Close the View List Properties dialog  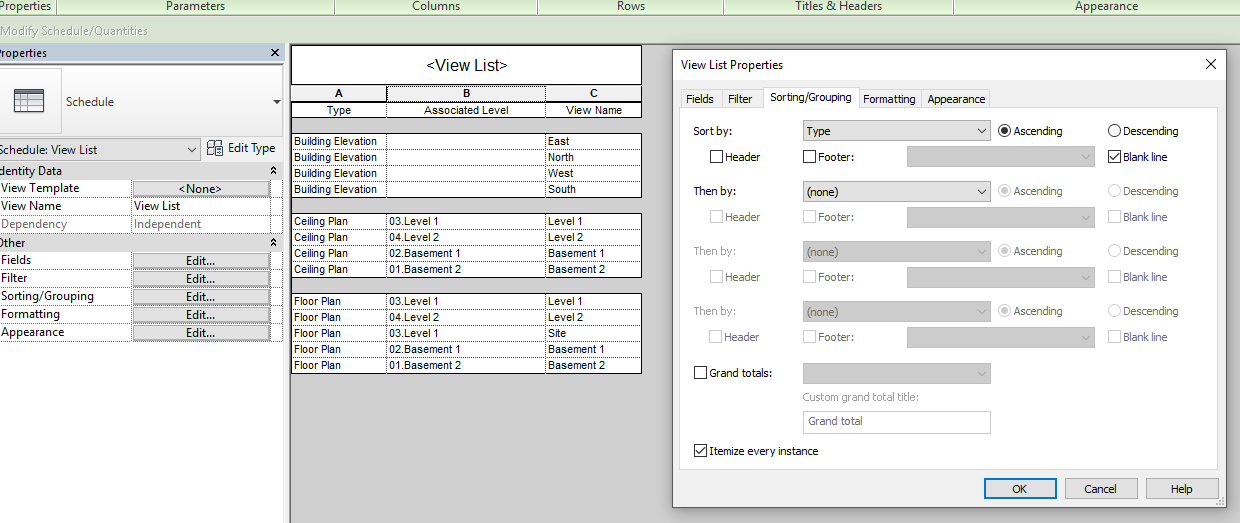pos(1210,64)
